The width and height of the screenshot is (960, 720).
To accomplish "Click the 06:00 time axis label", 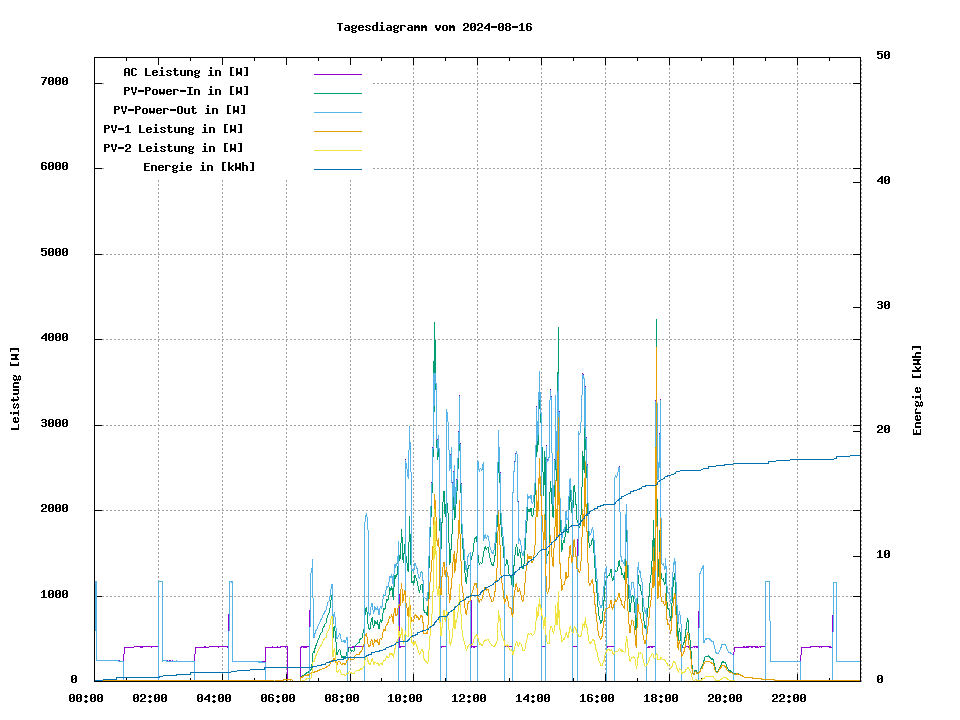I will pos(278,698).
